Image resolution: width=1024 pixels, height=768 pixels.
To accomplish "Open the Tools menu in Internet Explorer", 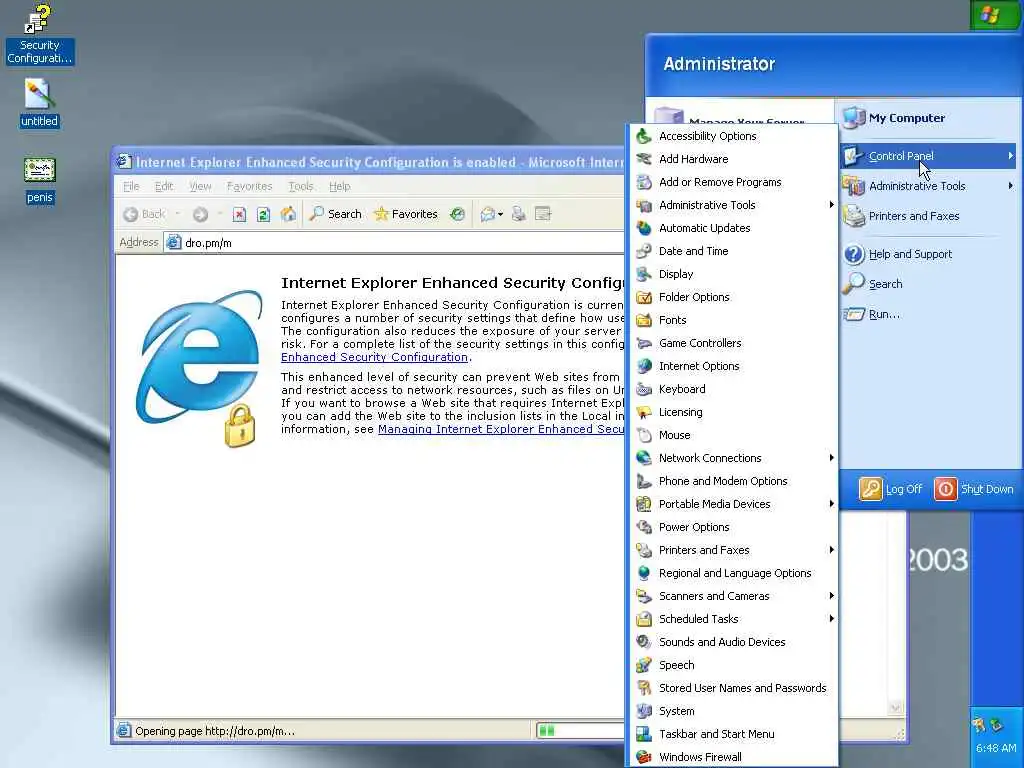I will pyautogui.click(x=301, y=186).
